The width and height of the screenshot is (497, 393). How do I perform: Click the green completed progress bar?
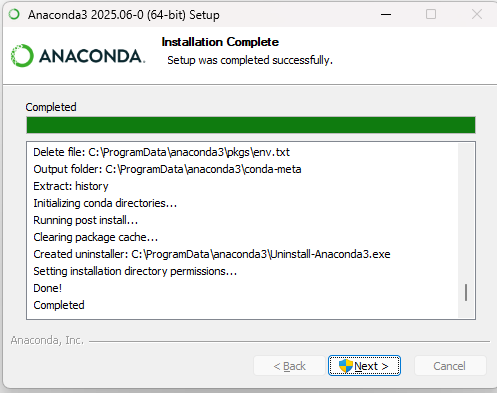(x=251, y=125)
